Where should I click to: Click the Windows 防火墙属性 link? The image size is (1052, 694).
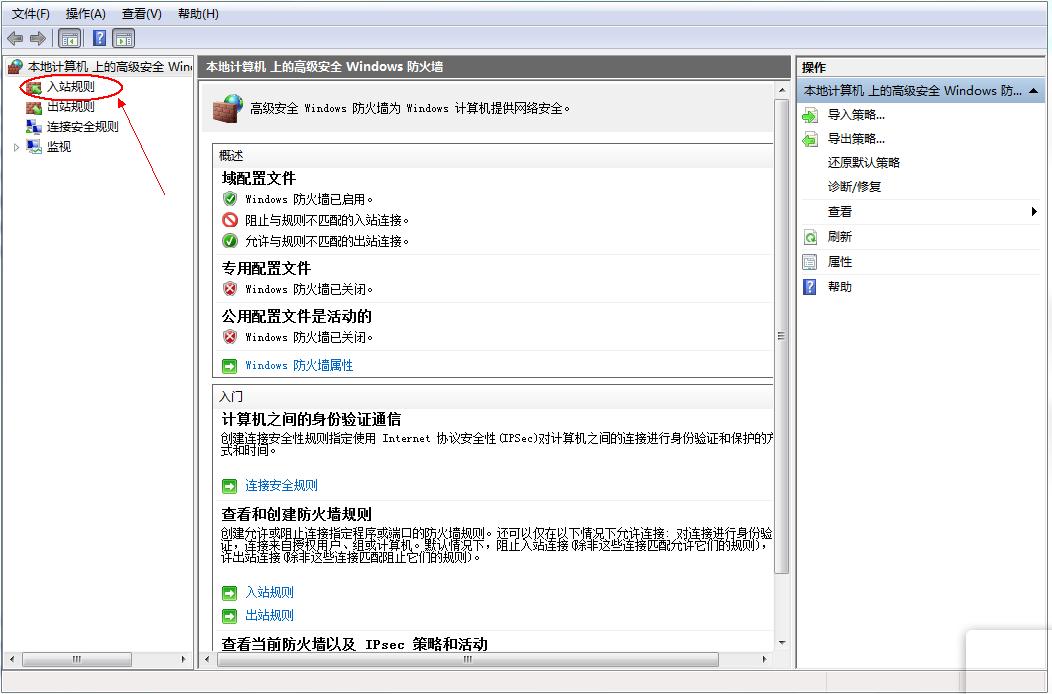[299, 365]
